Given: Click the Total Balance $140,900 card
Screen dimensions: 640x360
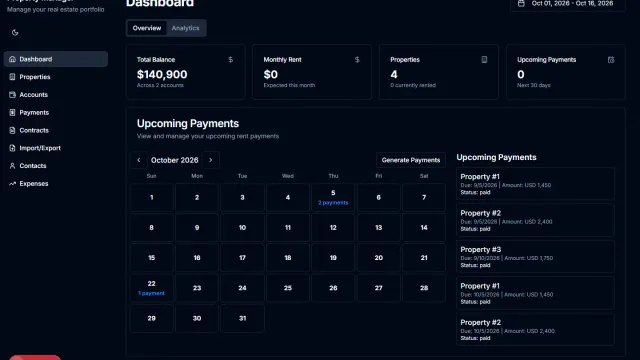Looking at the screenshot, I should tap(186, 72).
